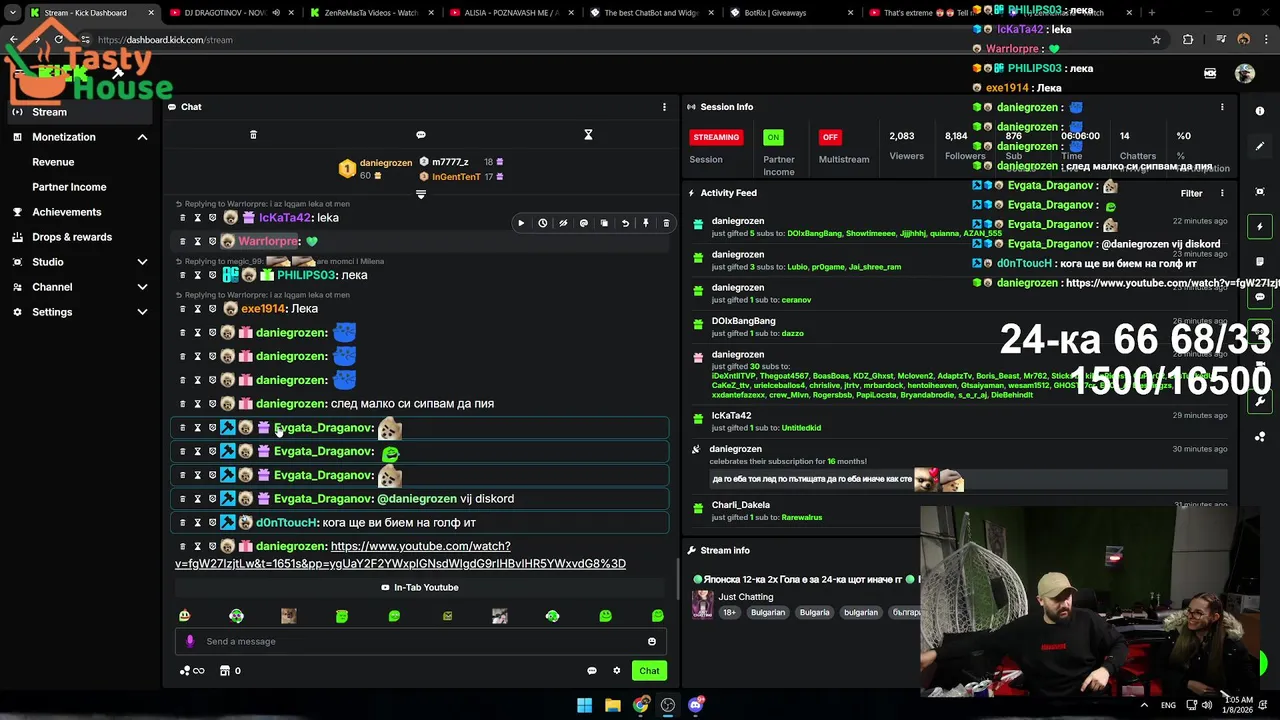Delete IcKaTa42's message with its trash icon

(x=182, y=218)
